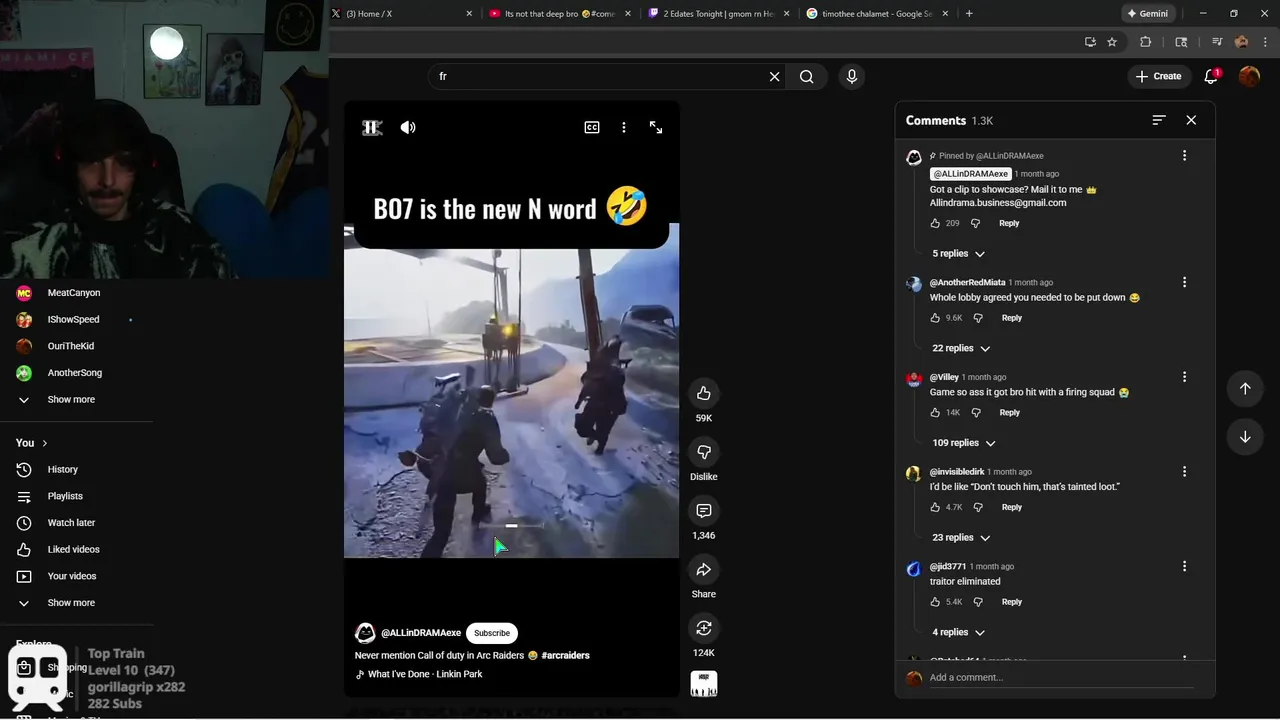Open YouTube notifications bell

coord(1211,76)
